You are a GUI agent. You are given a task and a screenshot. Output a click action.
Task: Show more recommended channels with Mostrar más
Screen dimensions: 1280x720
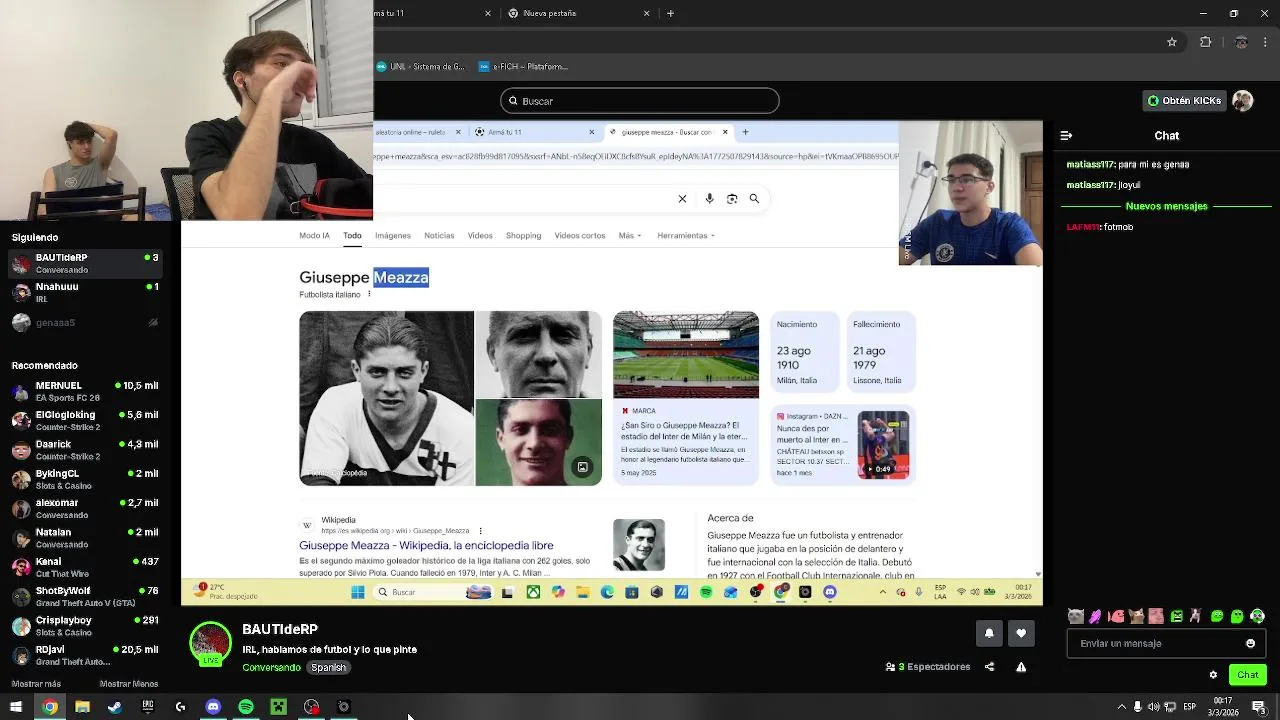(x=36, y=684)
